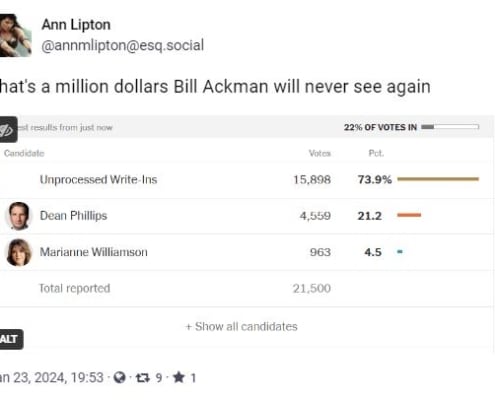The image size is (495, 400).
Task: Click the Unprocessed Write-Ins percentage bar
Action: [438, 179]
